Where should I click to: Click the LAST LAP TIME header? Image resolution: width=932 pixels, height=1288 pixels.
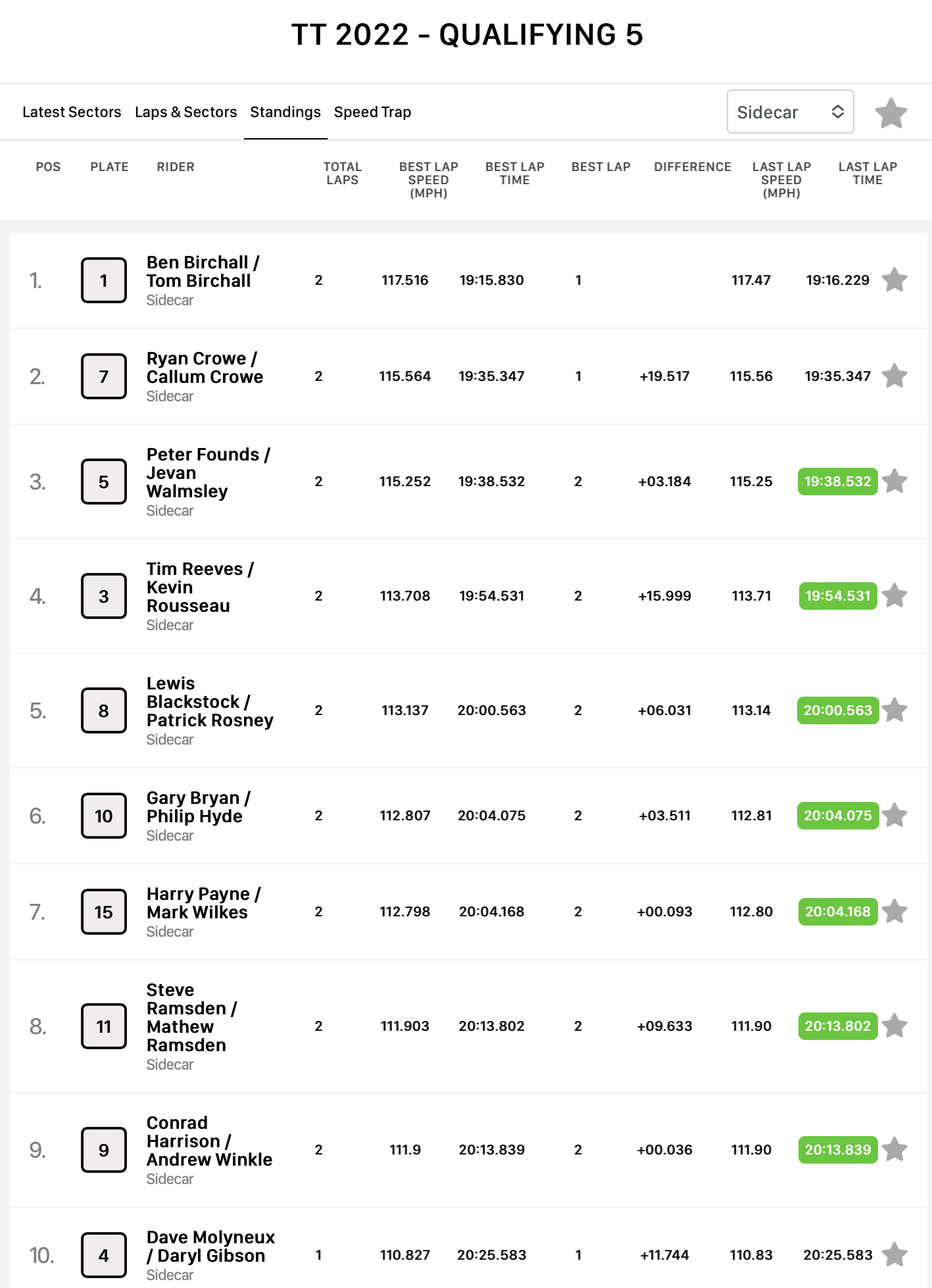click(x=868, y=174)
